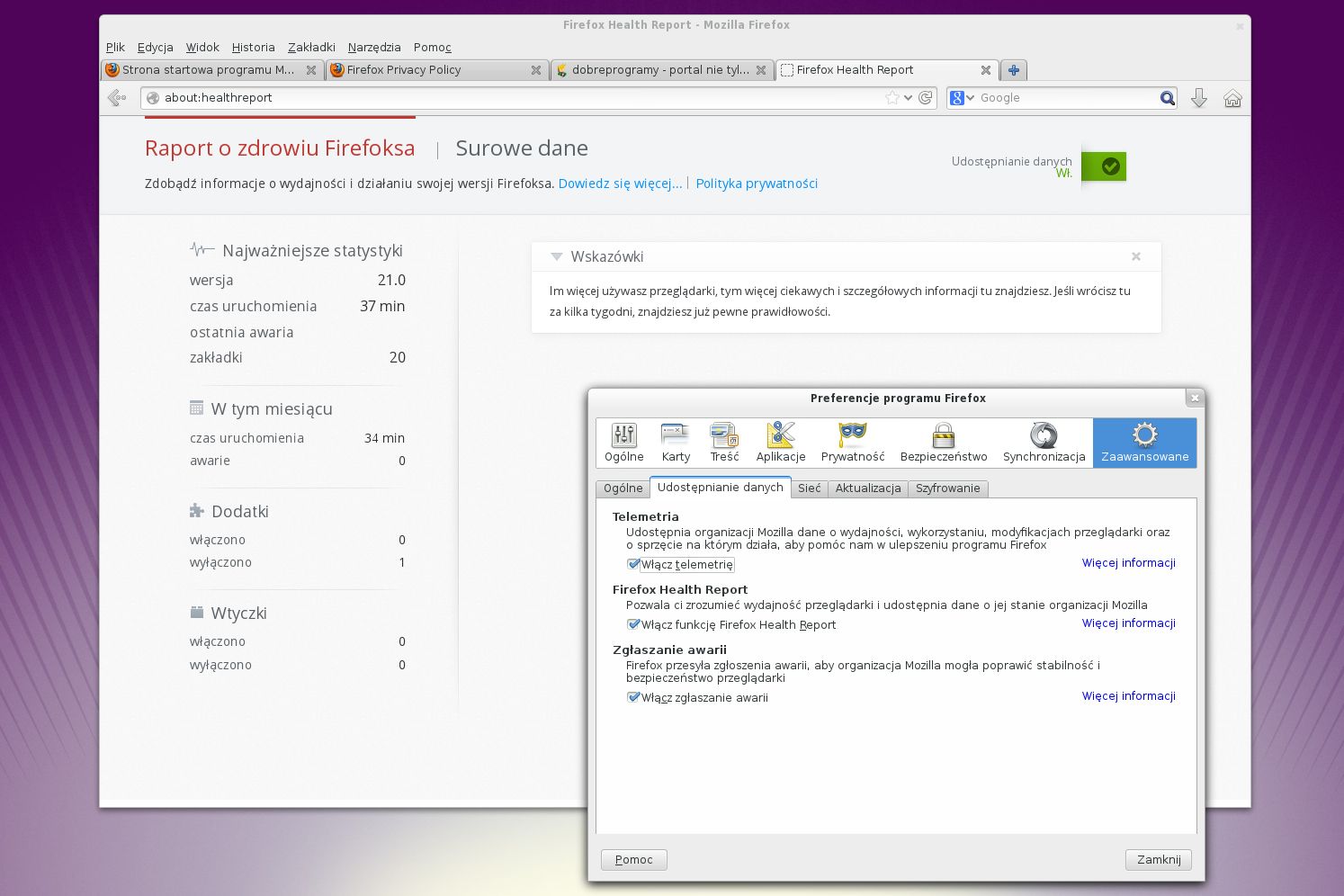The height and width of the screenshot is (896, 1344).
Task: Open the Bezpieczeństwo preferences pane
Action: tap(943, 443)
